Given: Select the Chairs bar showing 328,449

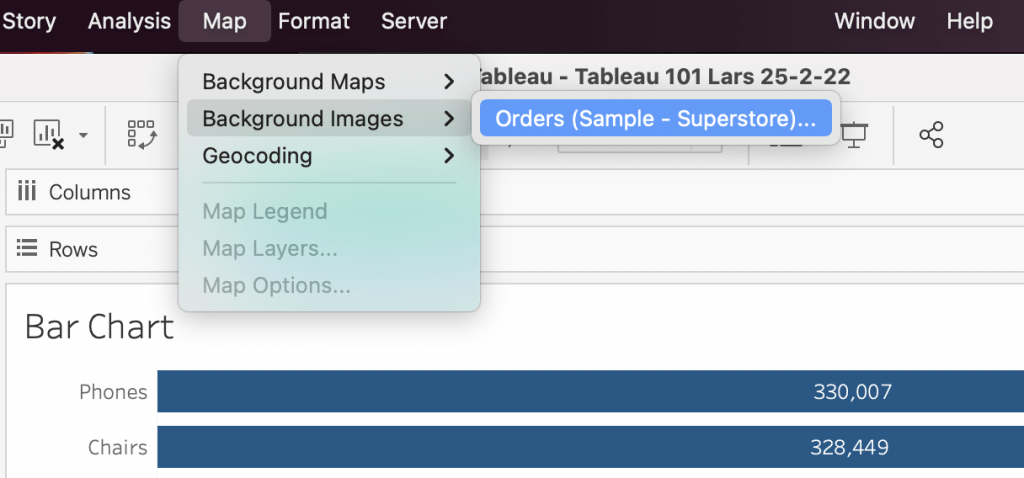Looking at the screenshot, I should tap(590, 447).
